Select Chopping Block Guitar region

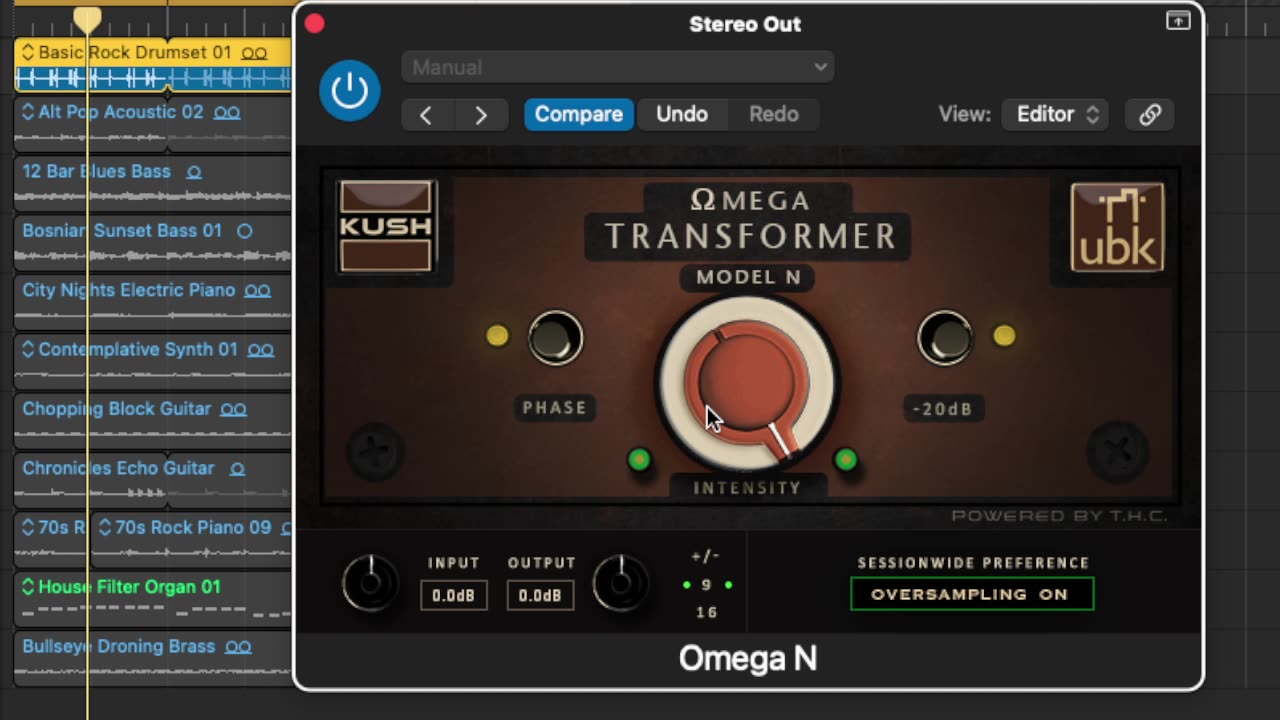pyautogui.click(x=153, y=421)
